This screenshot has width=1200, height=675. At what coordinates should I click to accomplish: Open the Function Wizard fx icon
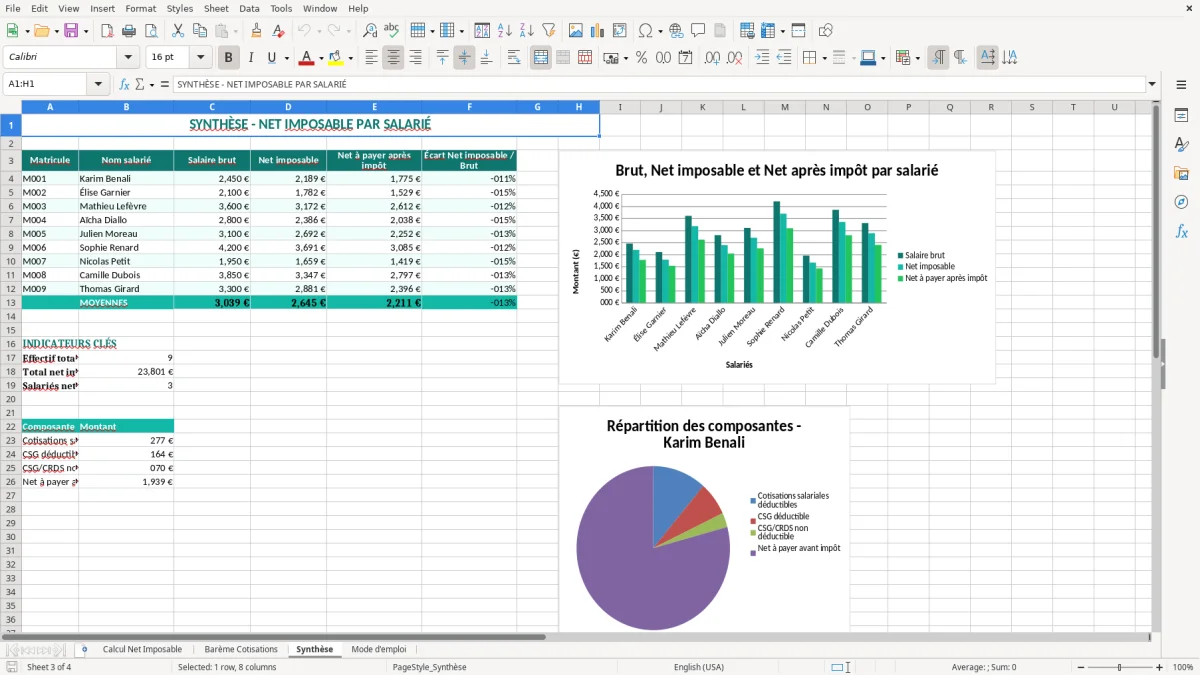(x=125, y=85)
